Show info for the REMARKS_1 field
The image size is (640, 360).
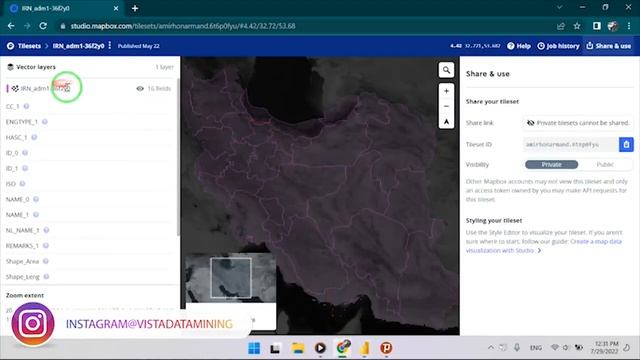[x=46, y=246]
